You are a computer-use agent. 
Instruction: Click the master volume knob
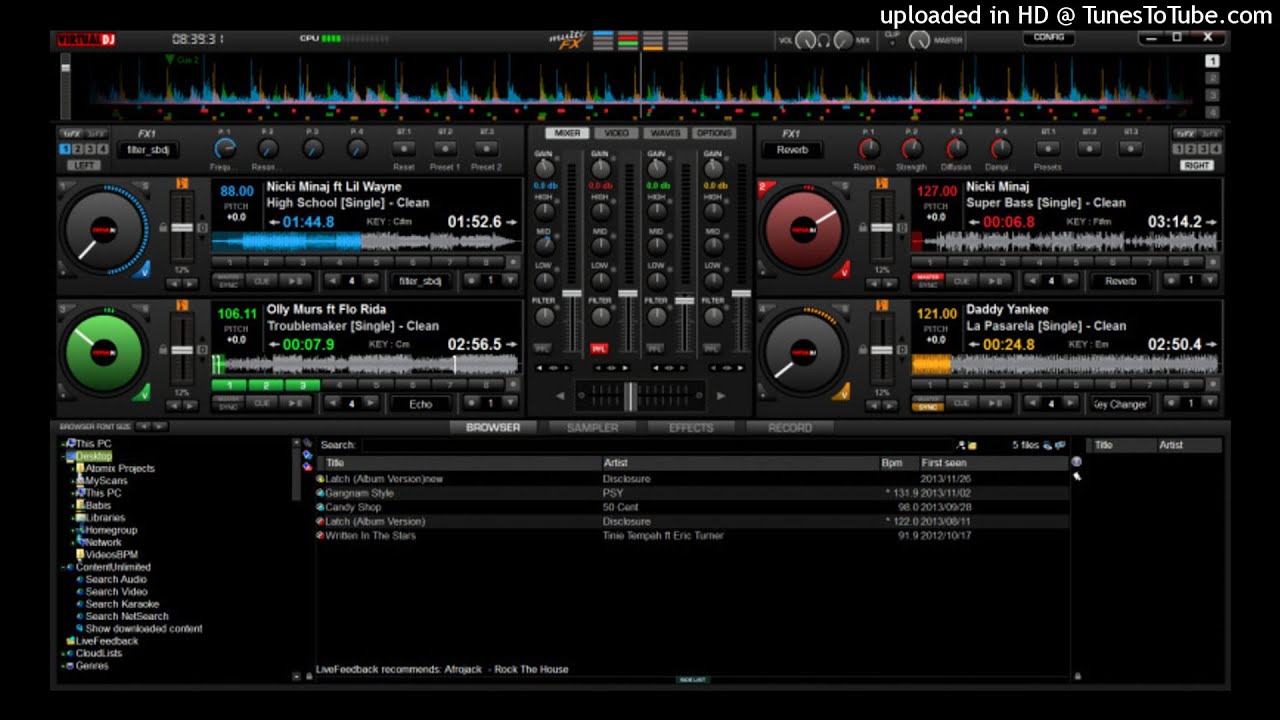918,40
